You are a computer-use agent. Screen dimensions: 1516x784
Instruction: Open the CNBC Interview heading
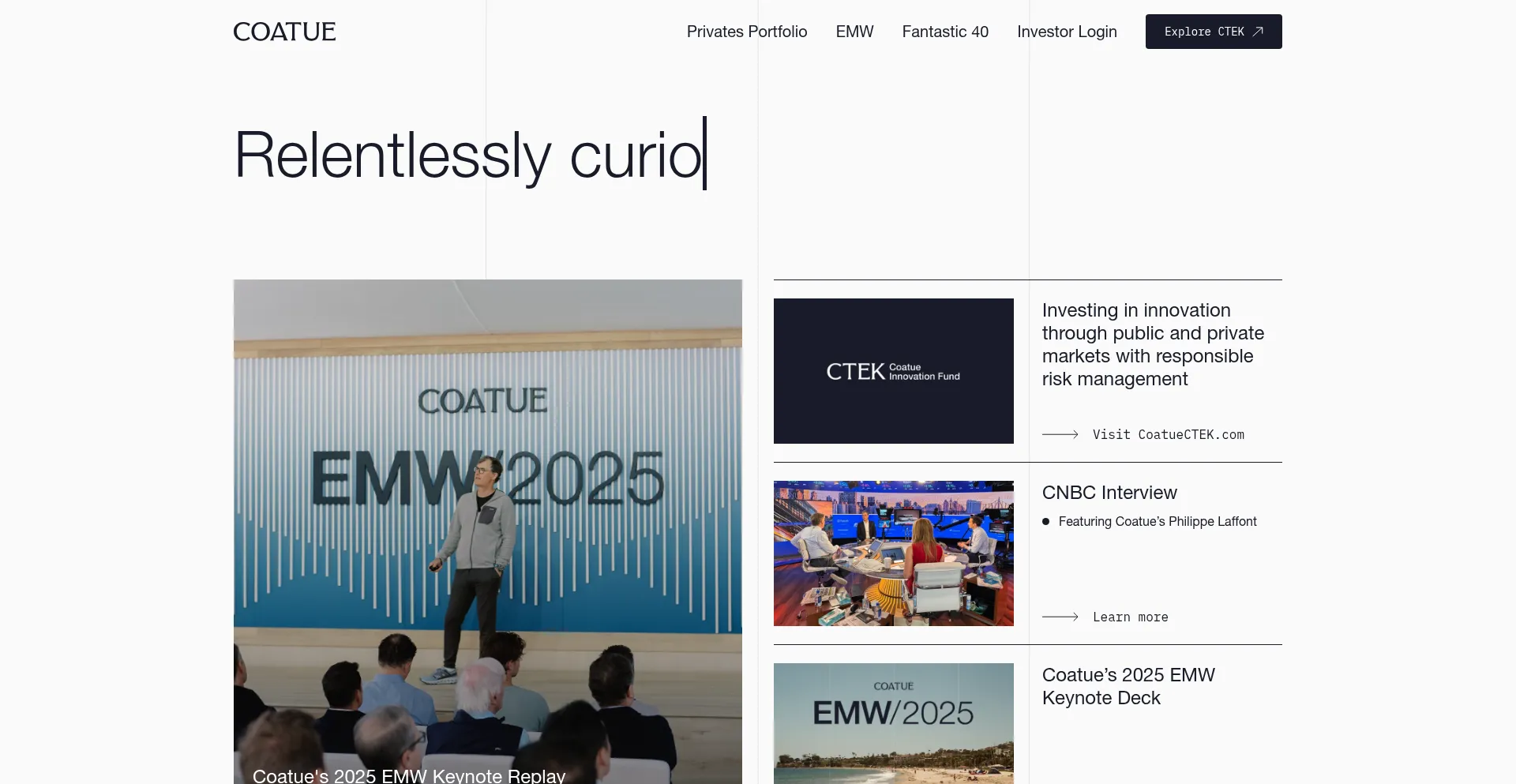[x=1109, y=493]
